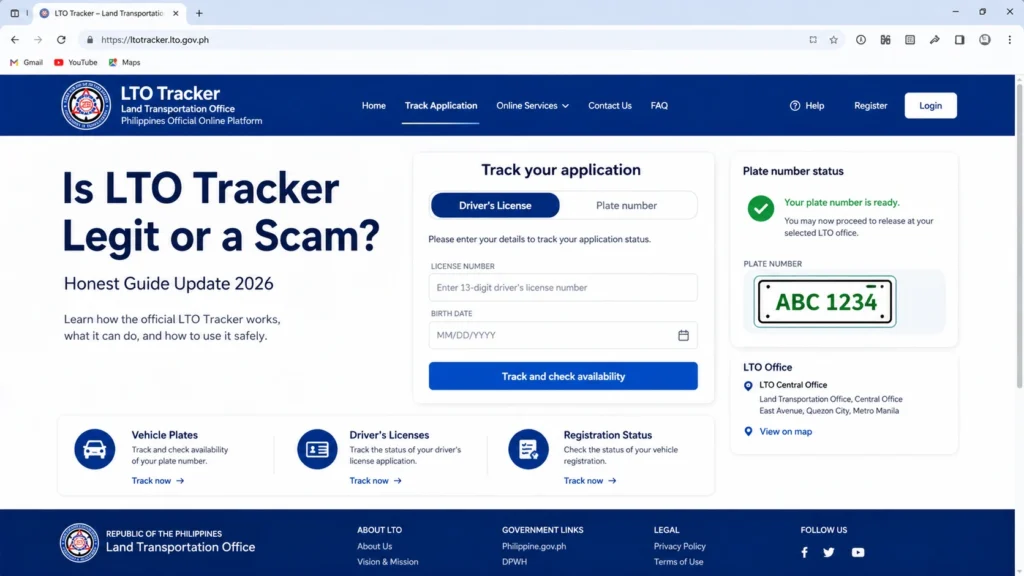Image resolution: width=1024 pixels, height=576 pixels.
Task: Open the Twitter icon in footer
Action: [x=829, y=552]
